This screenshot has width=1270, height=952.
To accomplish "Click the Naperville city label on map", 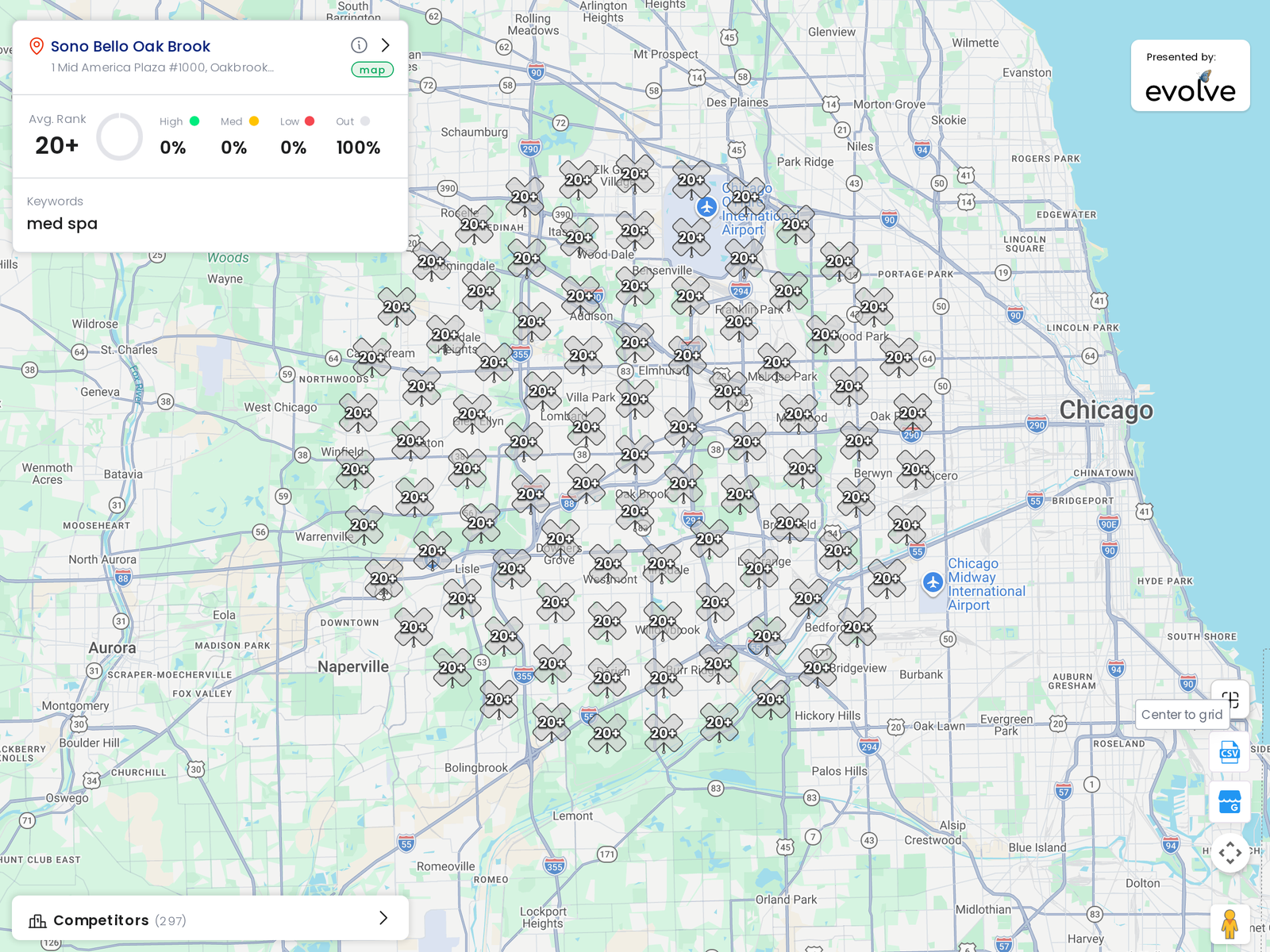I will point(353,666).
